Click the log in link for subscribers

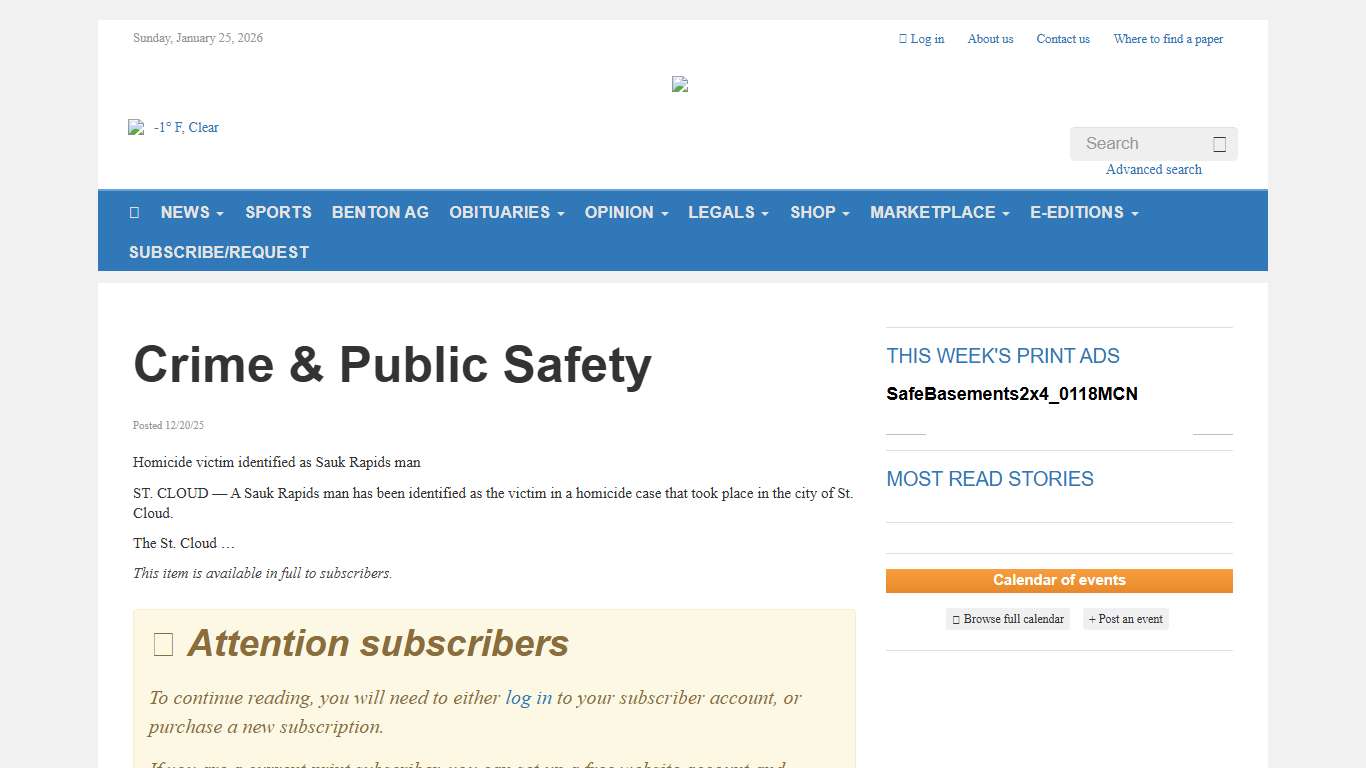(x=528, y=698)
